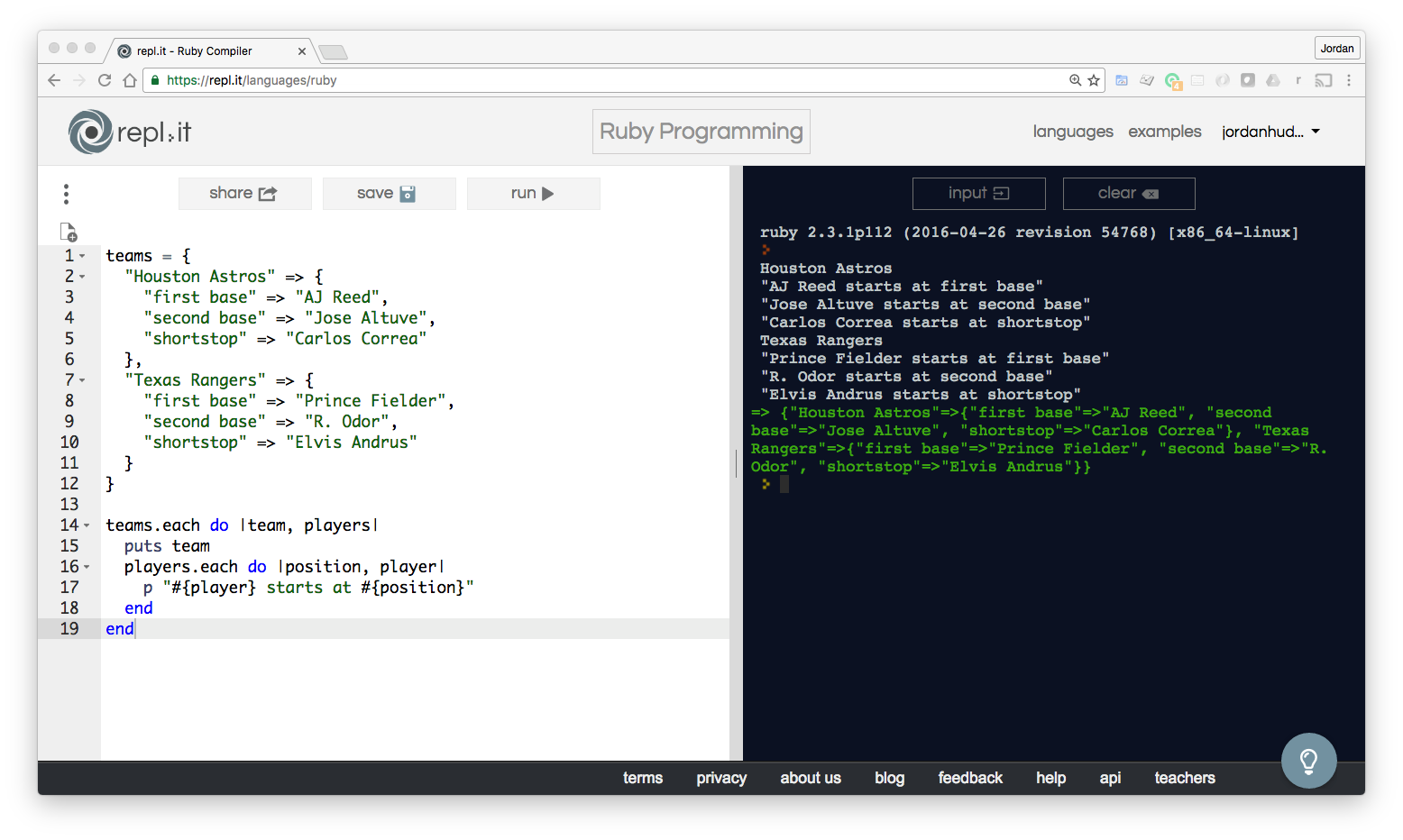
Task: Open the editor's three-dot options menu
Action: tap(66, 193)
